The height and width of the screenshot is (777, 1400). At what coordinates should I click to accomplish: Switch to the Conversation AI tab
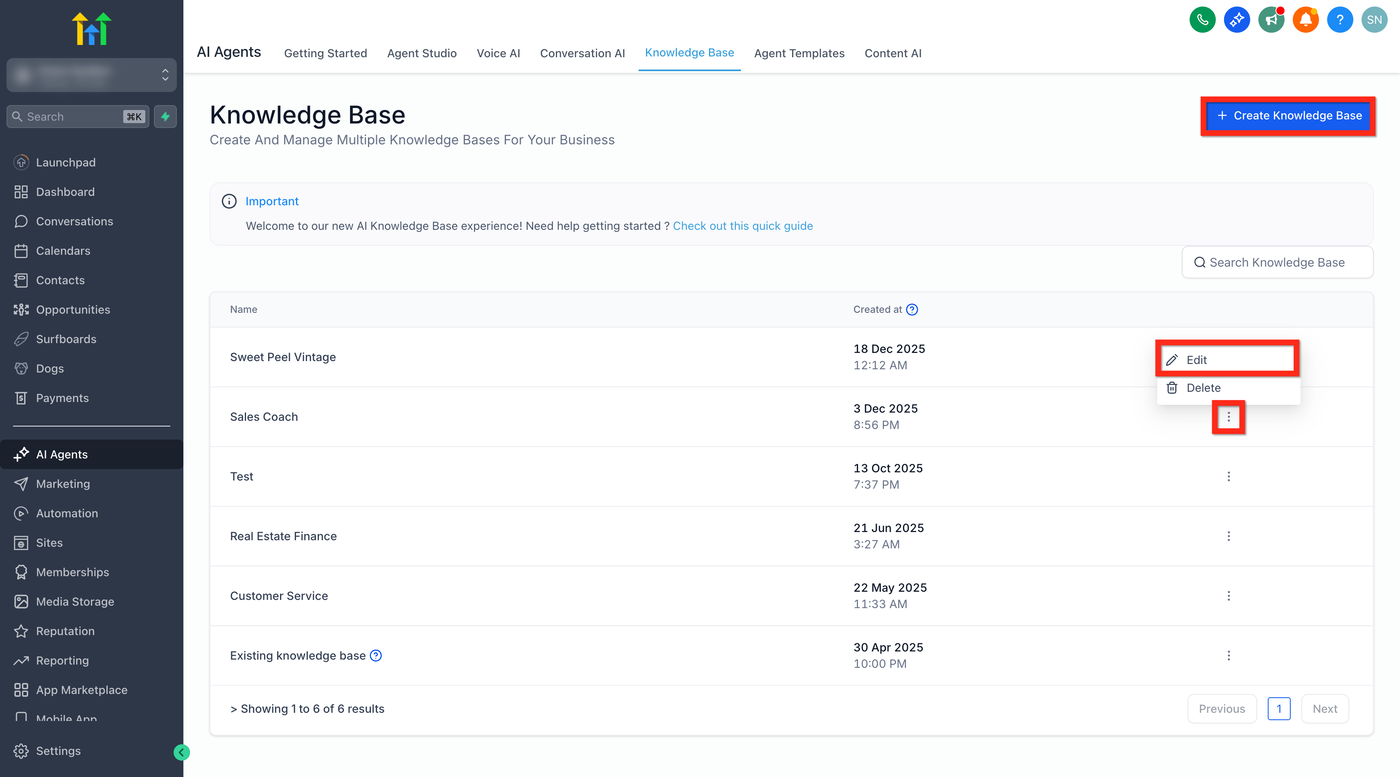coord(582,53)
